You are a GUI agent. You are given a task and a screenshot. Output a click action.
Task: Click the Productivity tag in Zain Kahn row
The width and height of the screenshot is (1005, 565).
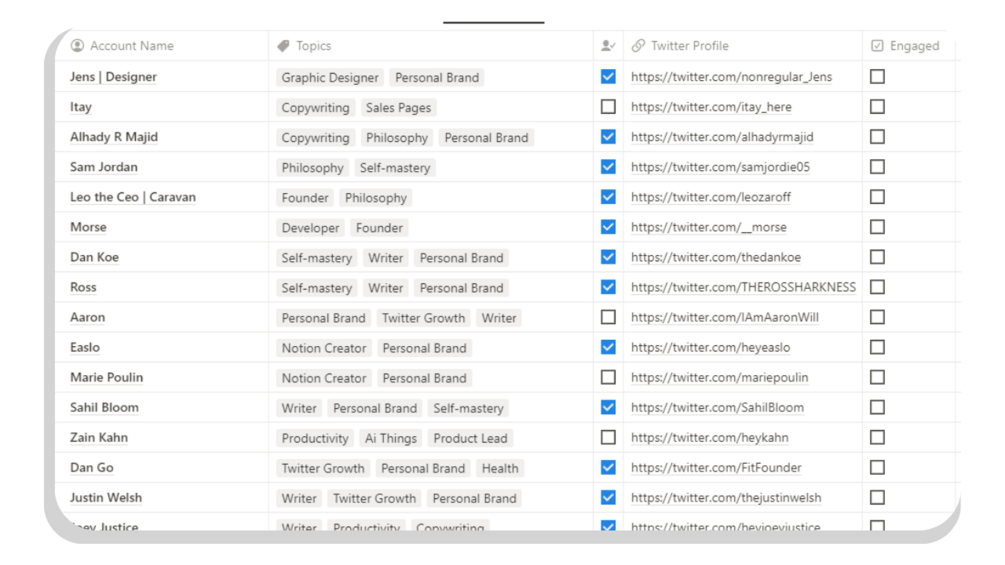315,439
